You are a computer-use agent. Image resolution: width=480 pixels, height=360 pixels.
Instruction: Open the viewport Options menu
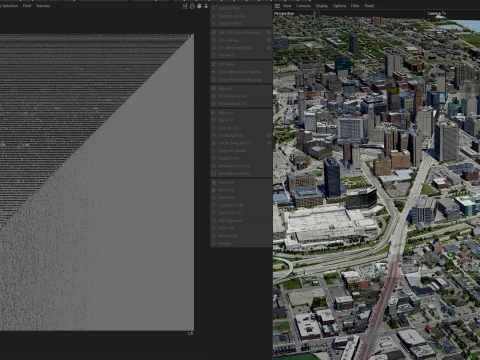click(339, 6)
